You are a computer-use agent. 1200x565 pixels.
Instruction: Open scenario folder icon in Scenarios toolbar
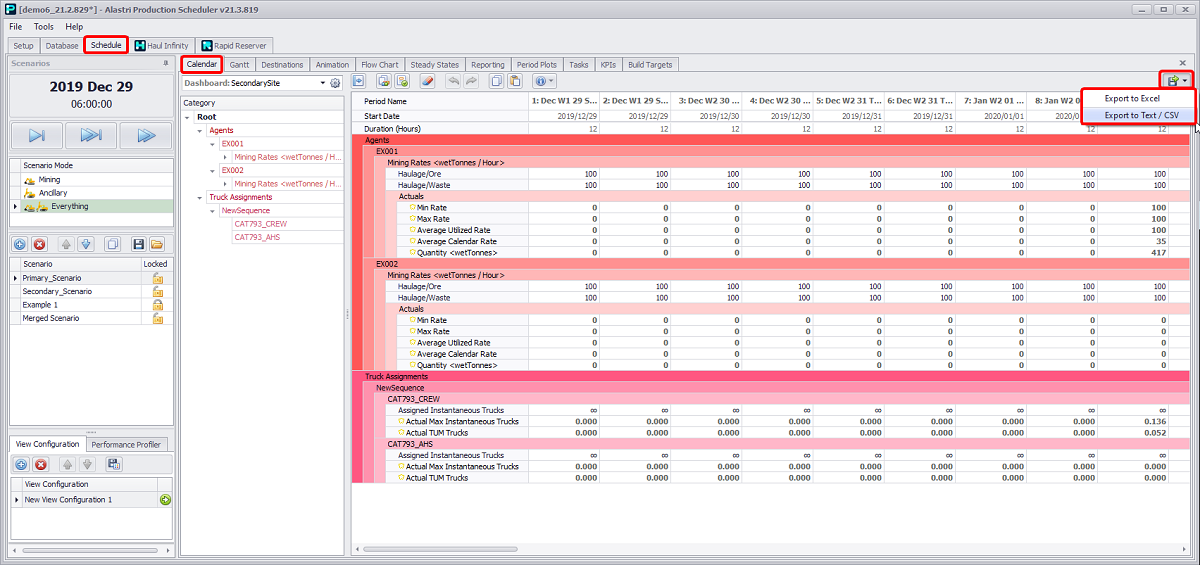[157, 244]
